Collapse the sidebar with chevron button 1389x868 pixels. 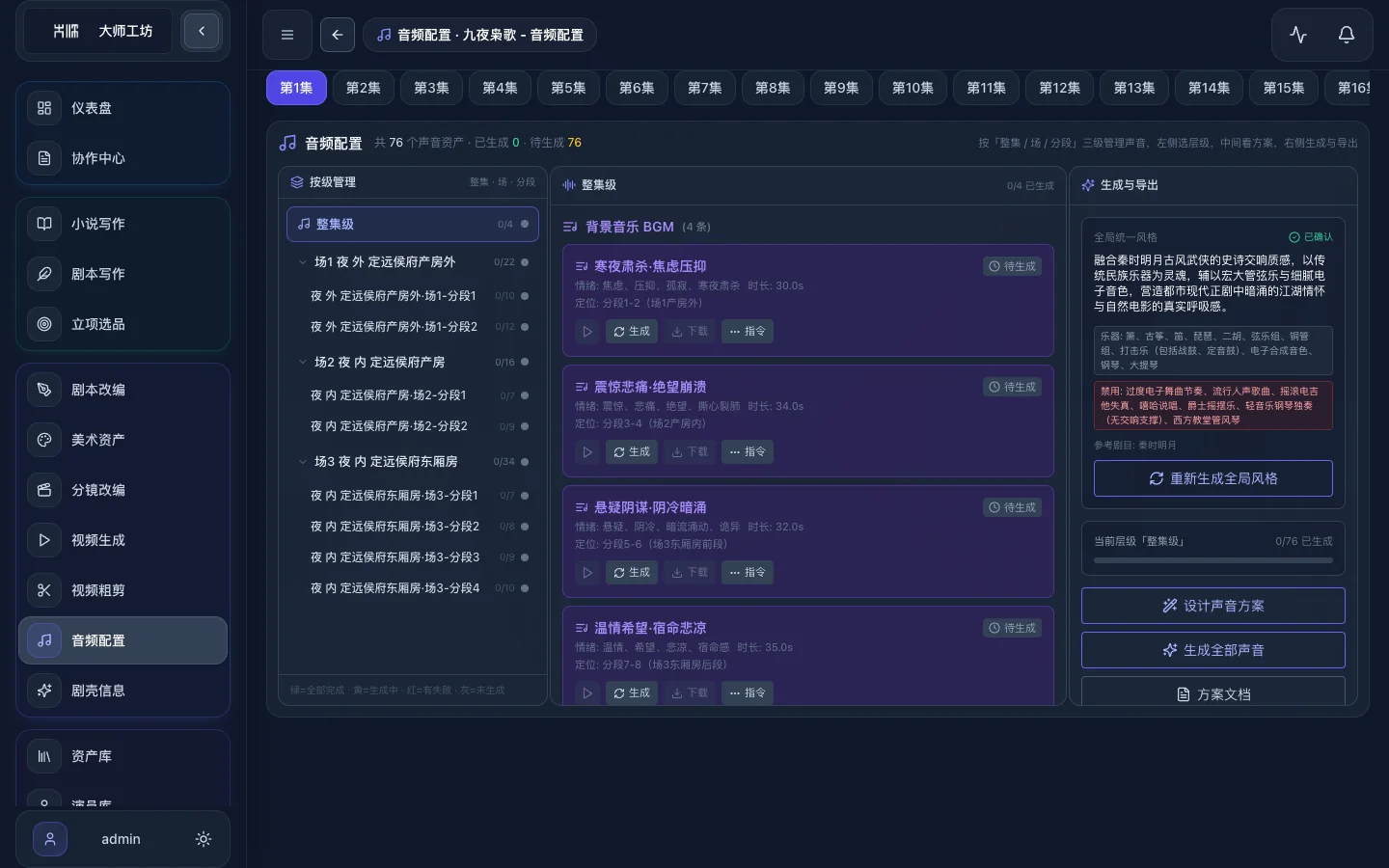pyautogui.click(x=202, y=31)
